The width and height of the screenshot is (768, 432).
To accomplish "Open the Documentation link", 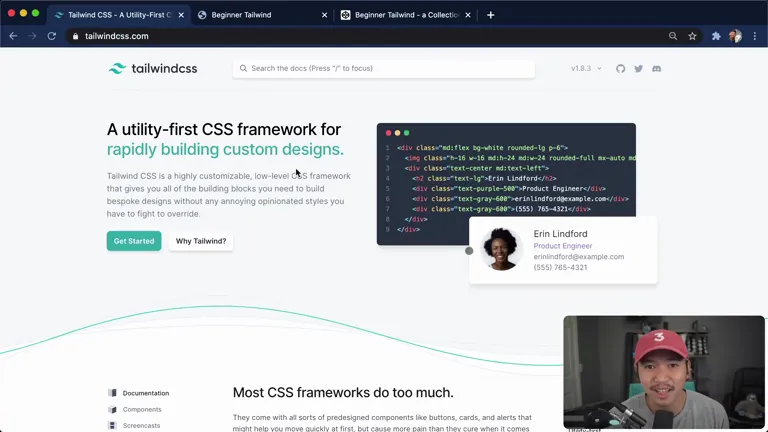I will [145, 393].
